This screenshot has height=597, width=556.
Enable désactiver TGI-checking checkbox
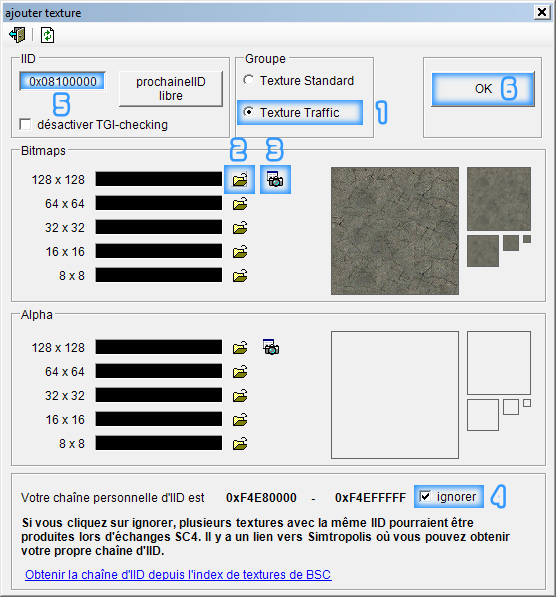(x=25, y=125)
